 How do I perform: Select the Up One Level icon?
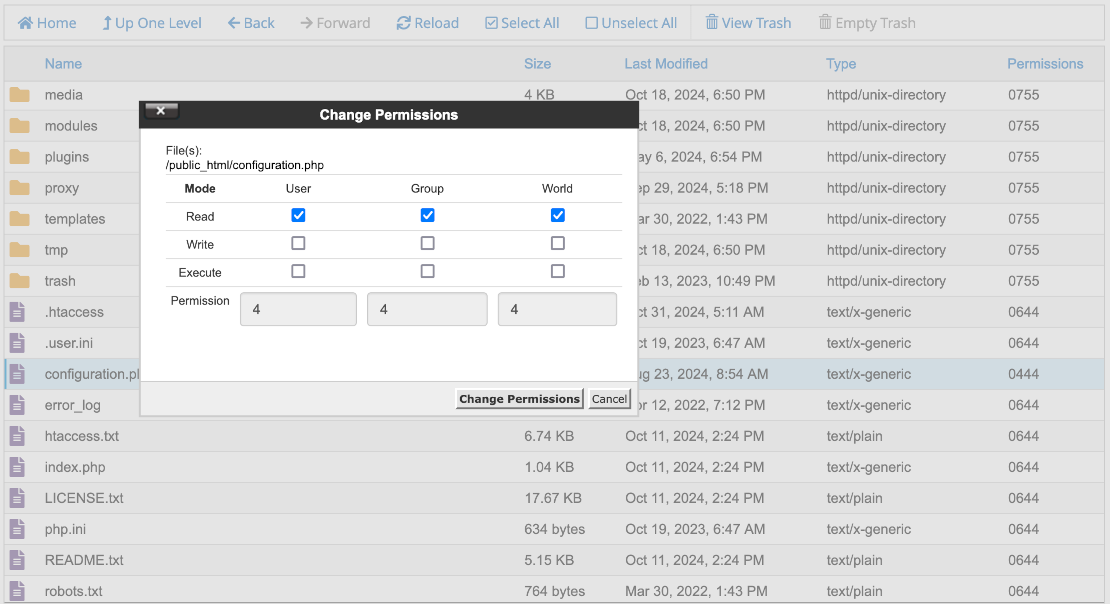(108, 22)
